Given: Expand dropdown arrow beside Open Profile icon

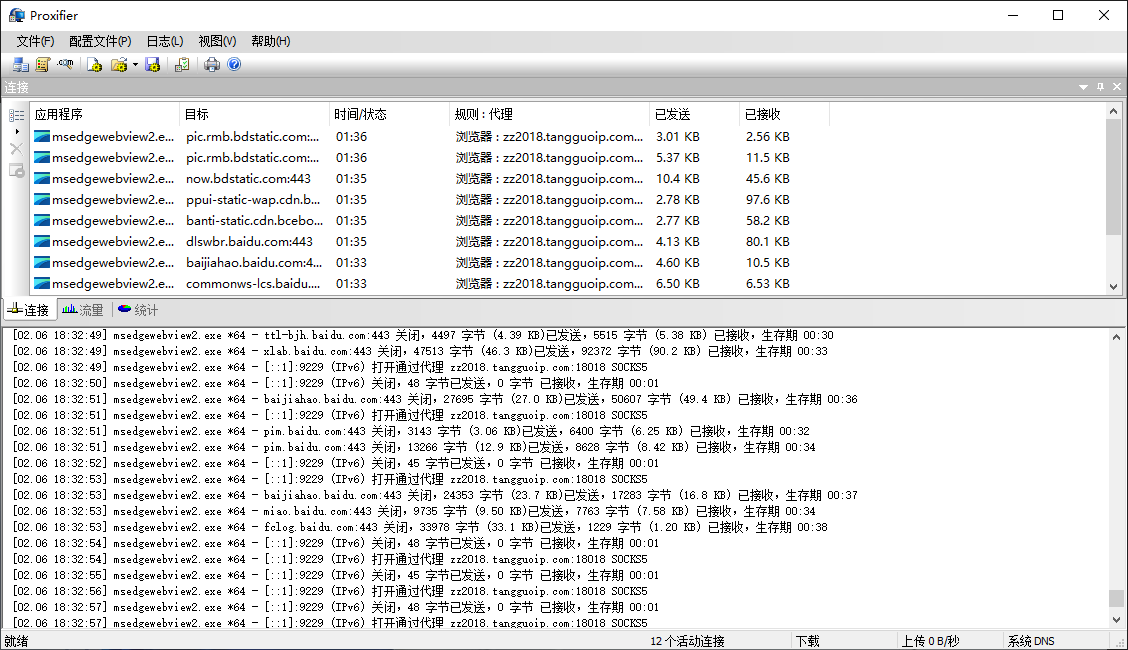Looking at the screenshot, I should (135, 65).
